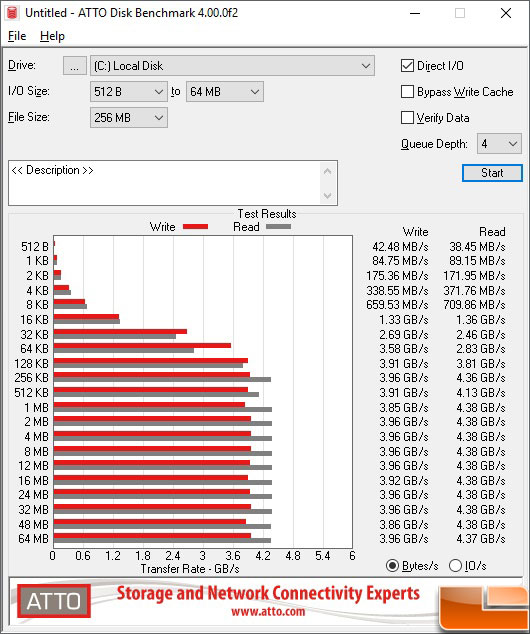
Task: Click the ATTO logo in the banner
Action: point(54,601)
